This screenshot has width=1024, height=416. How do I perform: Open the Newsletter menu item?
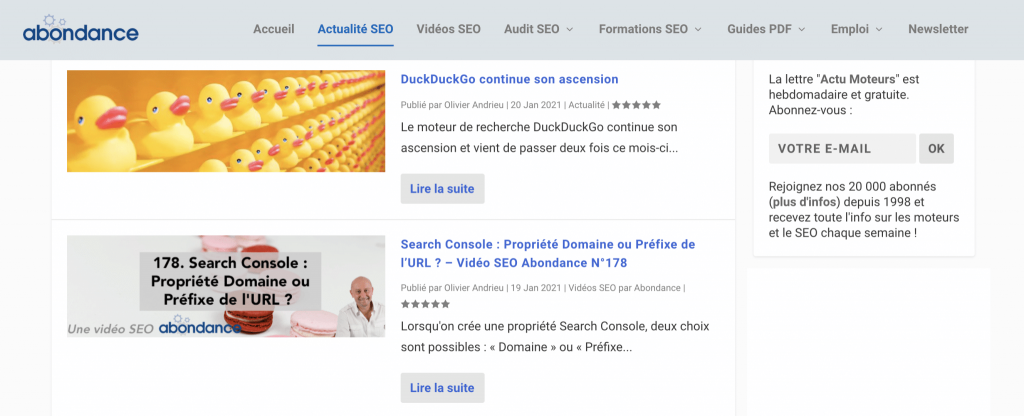pyautogui.click(x=938, y=29)
